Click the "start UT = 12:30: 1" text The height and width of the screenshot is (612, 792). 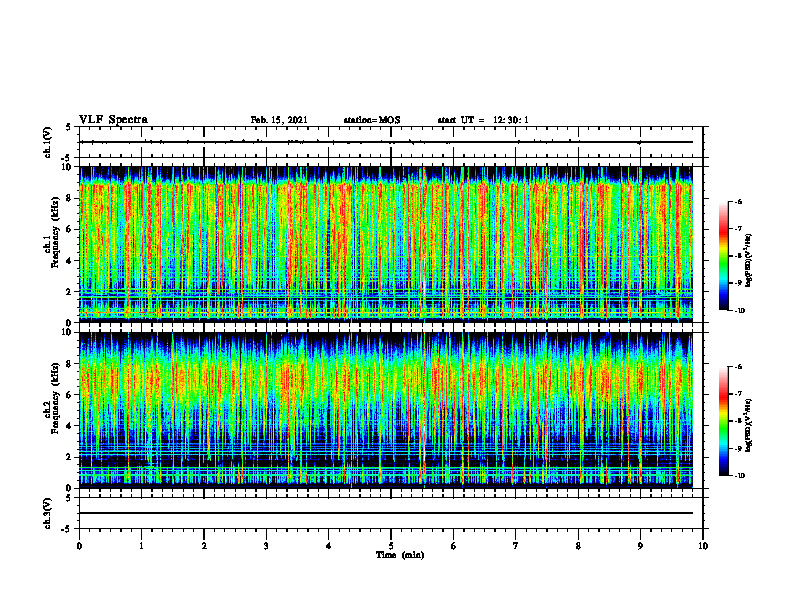point(483,120)
